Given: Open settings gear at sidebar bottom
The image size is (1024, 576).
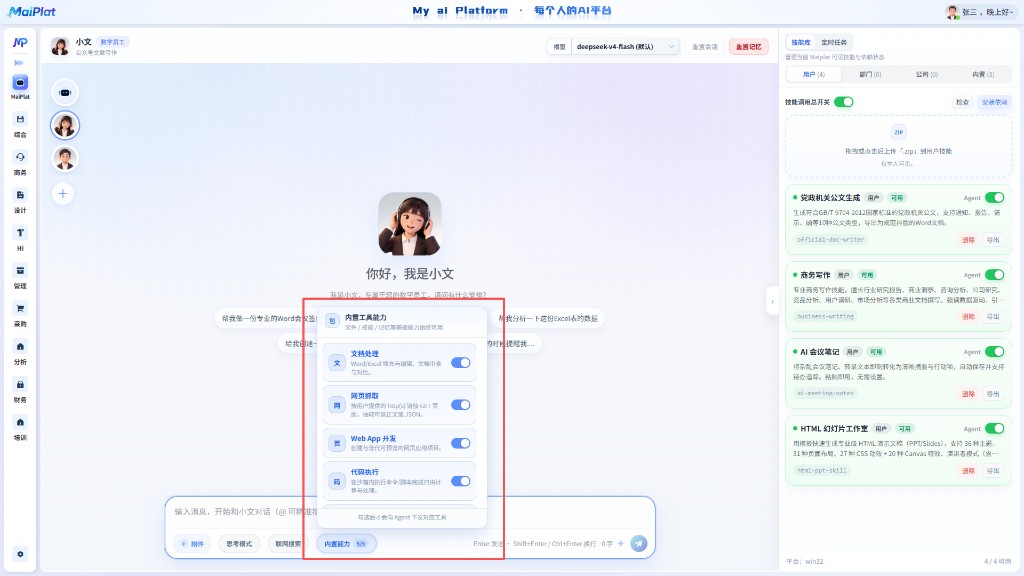Looking at the screenshot, I should (x=20, y=554).
